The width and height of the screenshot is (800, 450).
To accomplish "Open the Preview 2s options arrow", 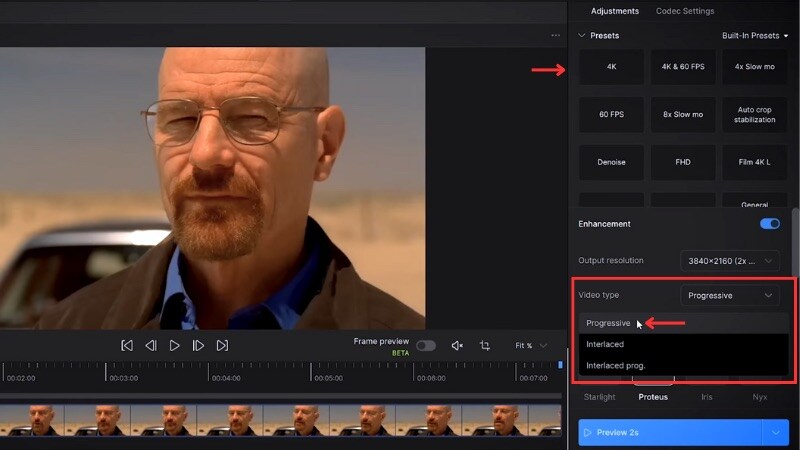I will tap(776, 433).
